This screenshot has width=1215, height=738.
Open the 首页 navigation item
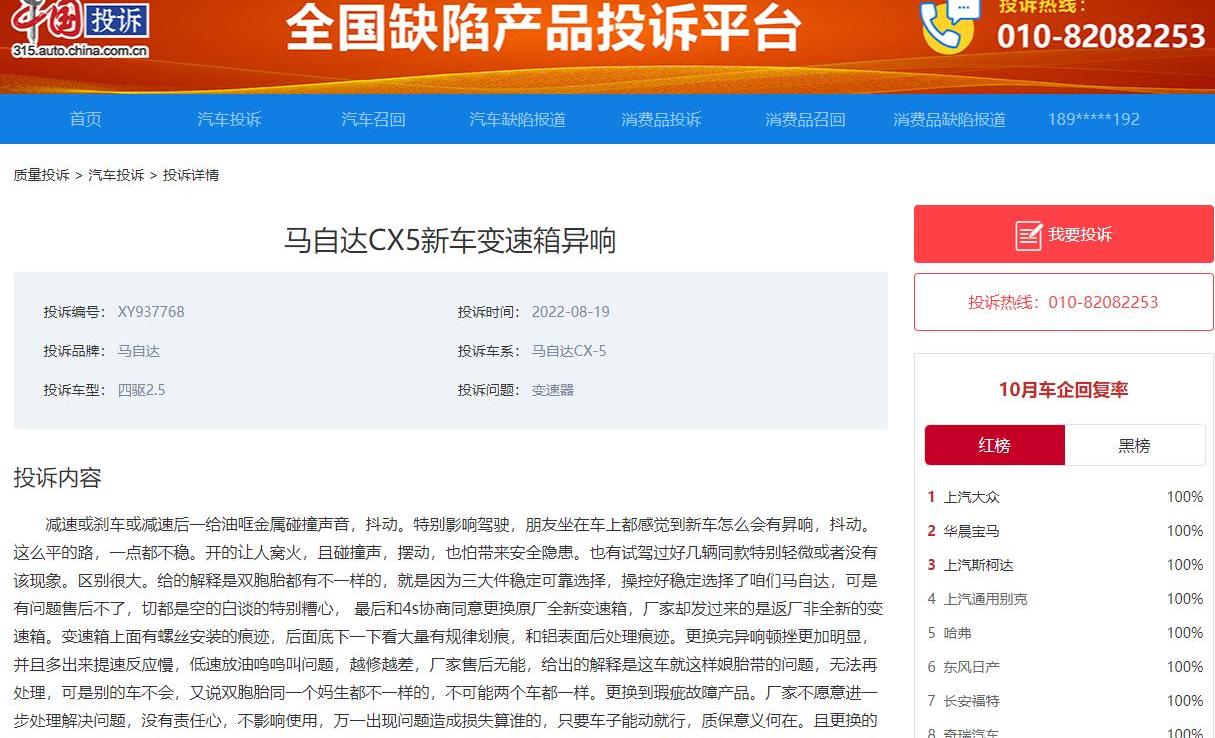point(85,118)
